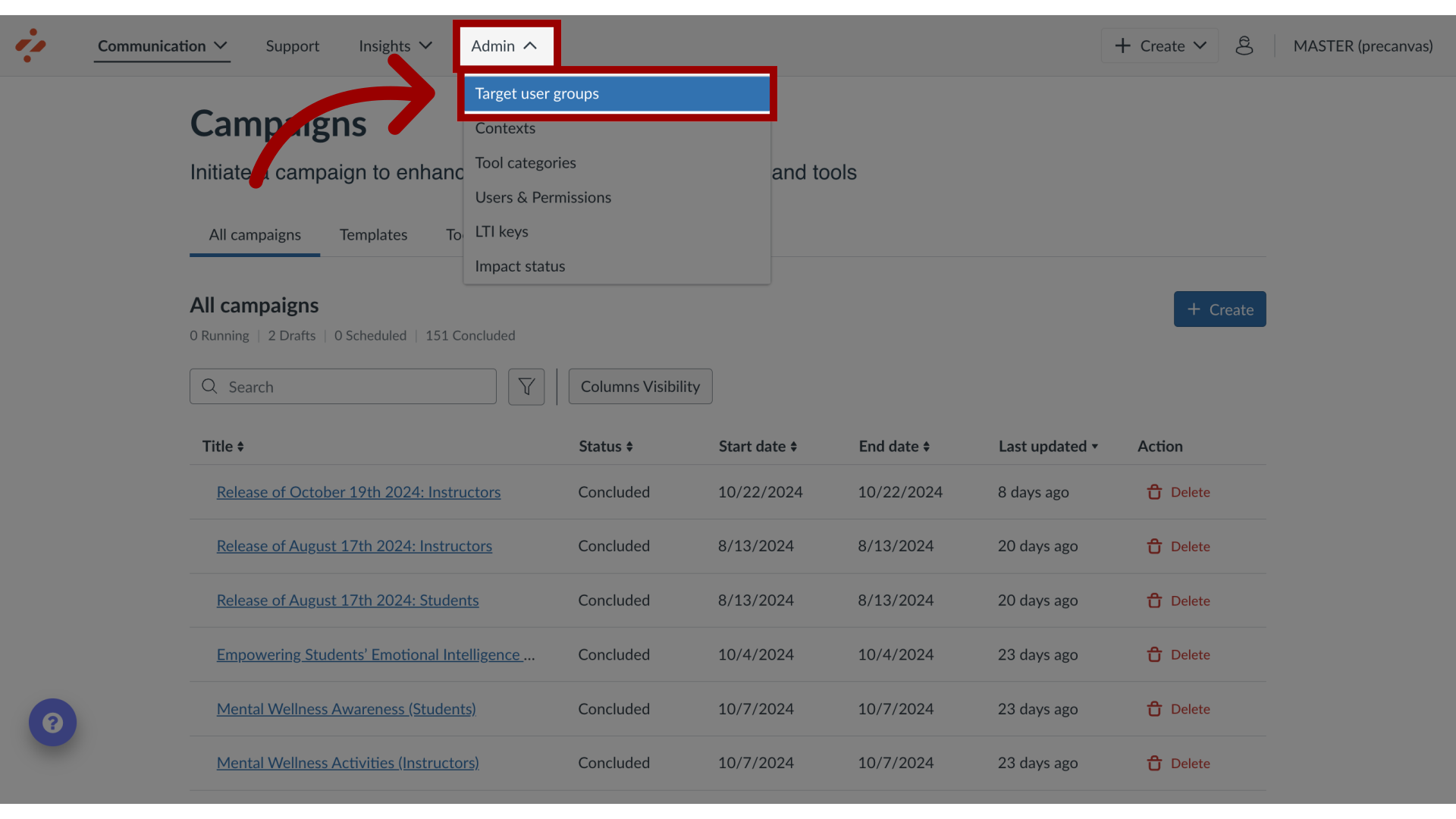The image size is (1456, 819).
Task: Select the All campaigns tab
Action: (255, 235)
